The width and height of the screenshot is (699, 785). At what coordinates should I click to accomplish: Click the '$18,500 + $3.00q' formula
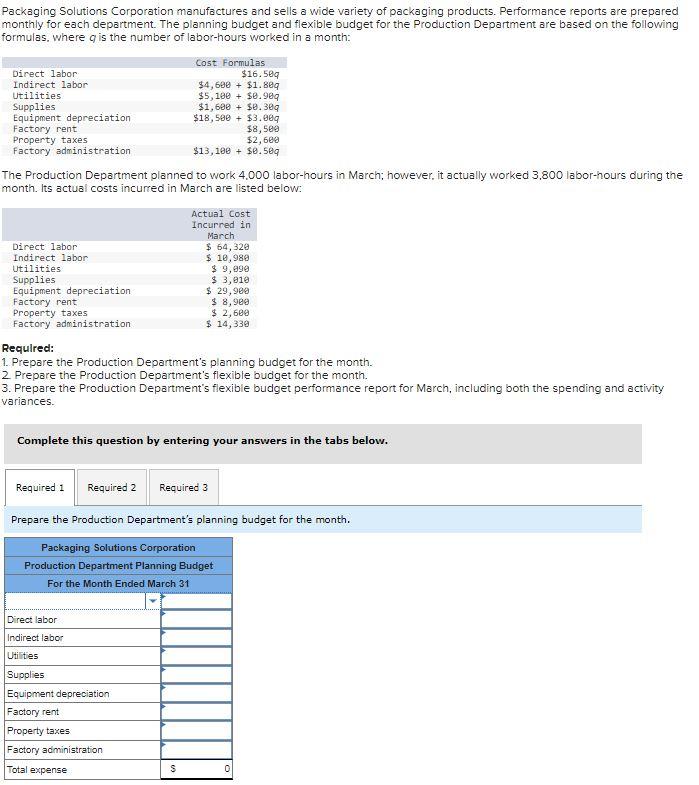pos(236,118)
